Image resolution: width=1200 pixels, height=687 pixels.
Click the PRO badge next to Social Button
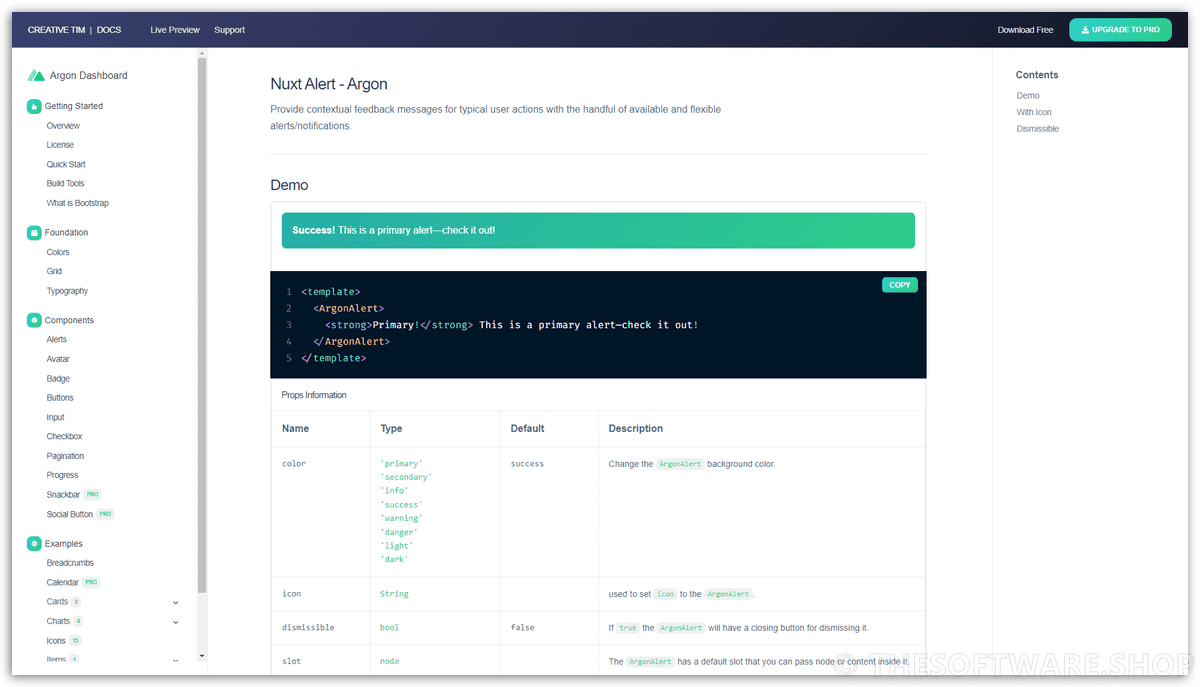click(x=105, y=514)
